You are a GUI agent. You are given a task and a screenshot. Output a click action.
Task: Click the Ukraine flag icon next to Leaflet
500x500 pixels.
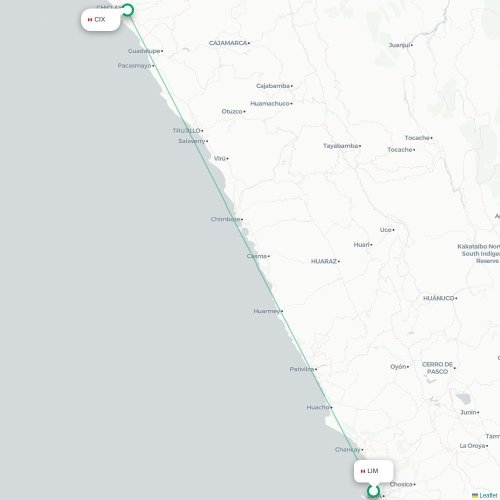[475, 496]
